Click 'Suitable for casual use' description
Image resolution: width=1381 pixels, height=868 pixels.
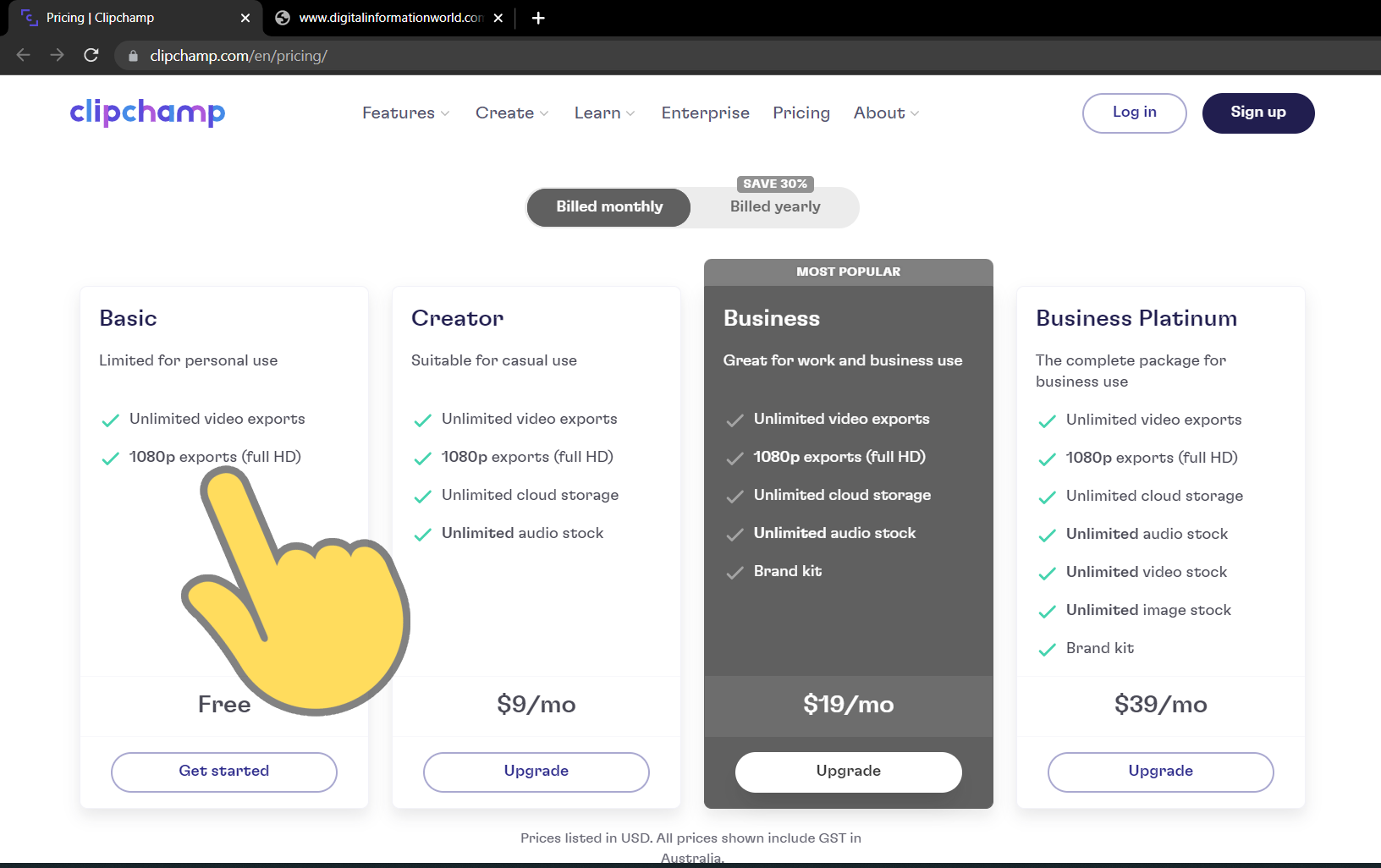[x=494, y=360]
